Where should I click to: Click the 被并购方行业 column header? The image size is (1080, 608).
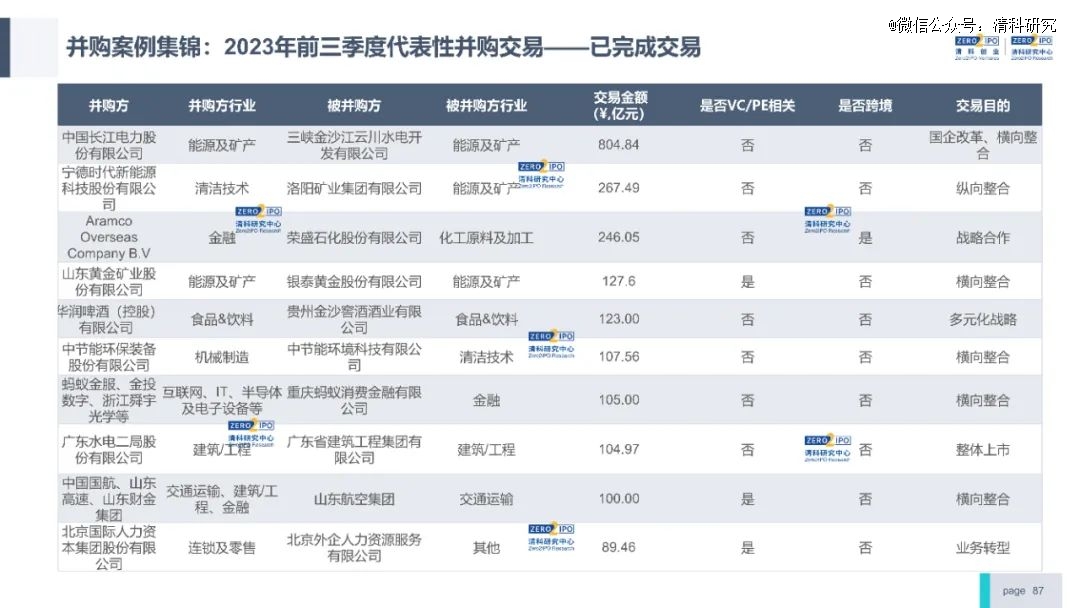click(x=486, y=105)
